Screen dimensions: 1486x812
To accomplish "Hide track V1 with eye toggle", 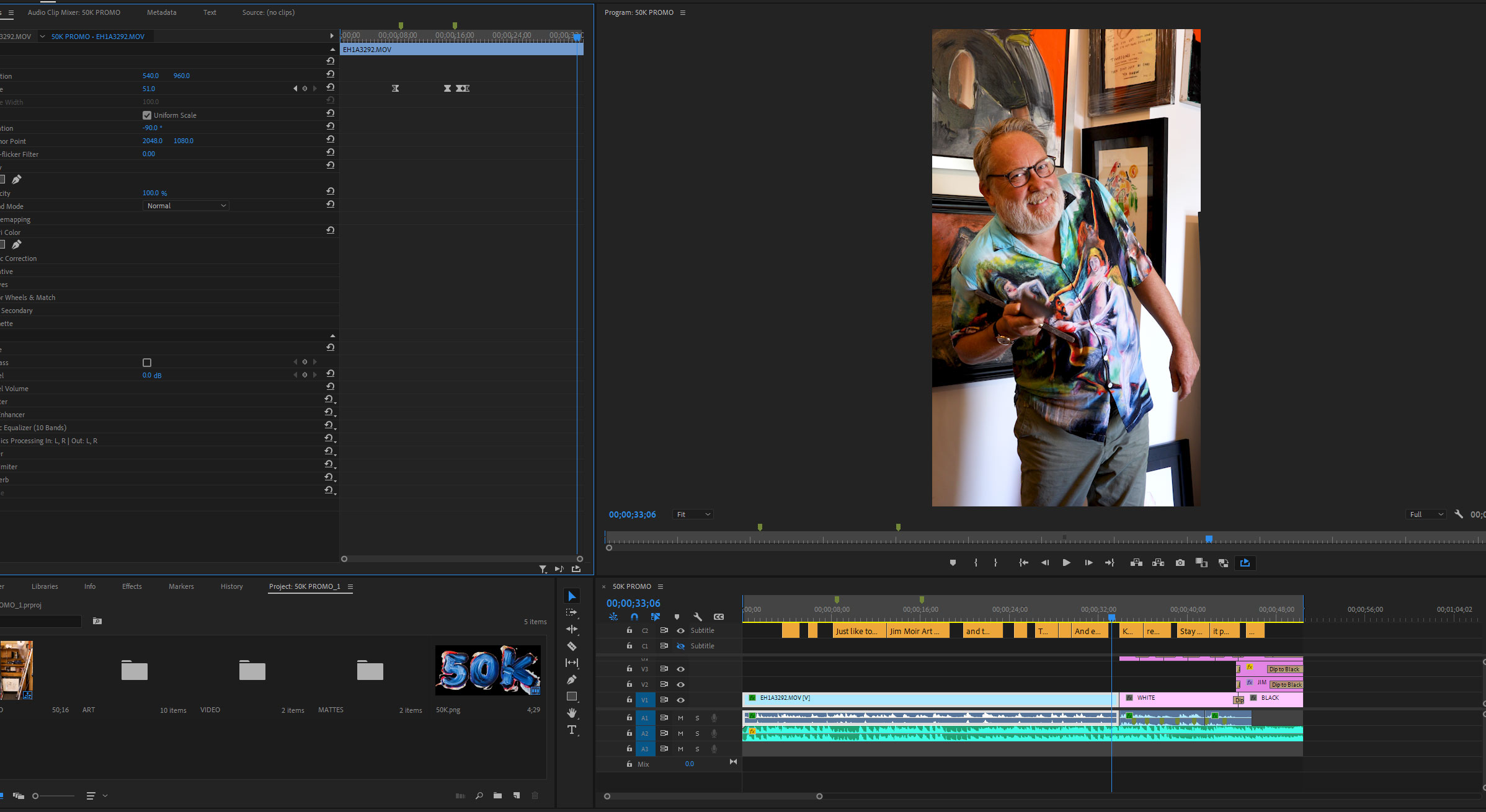I will [x=680, y=700].
